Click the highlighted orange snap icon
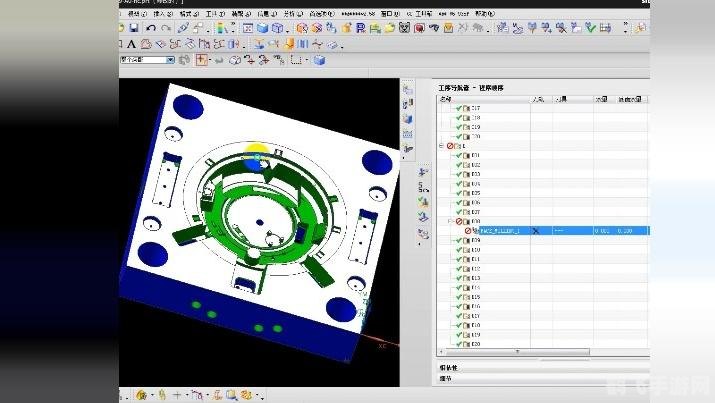The image size is (715, 403). coord(201,60)
